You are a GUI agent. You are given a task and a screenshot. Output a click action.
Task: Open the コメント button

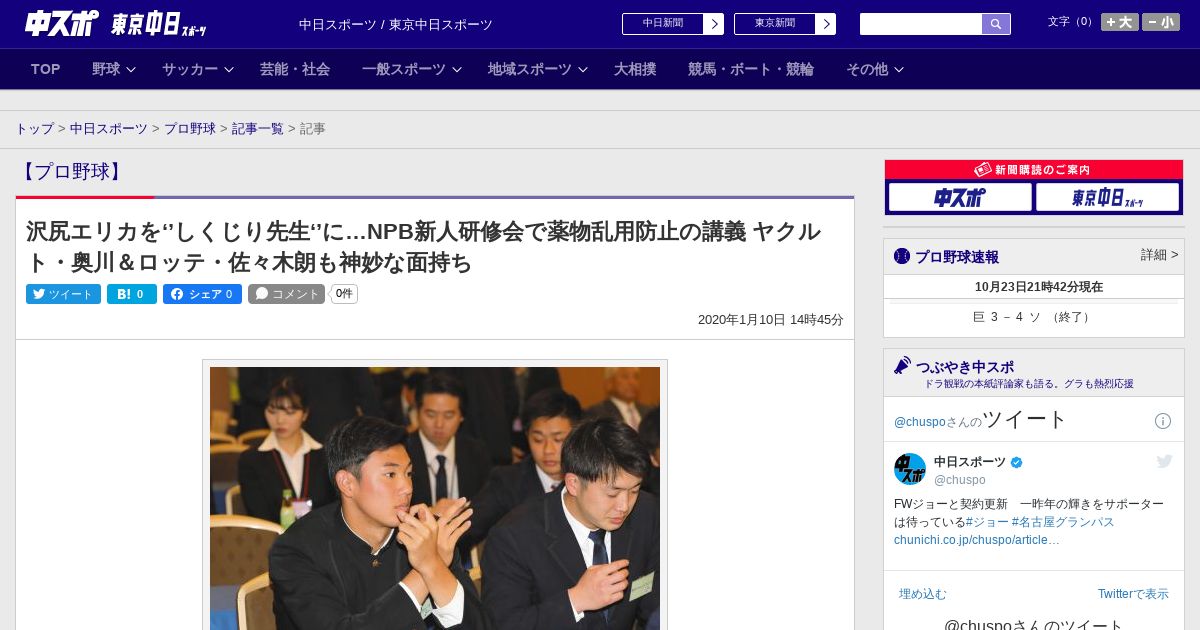[287, 294]
